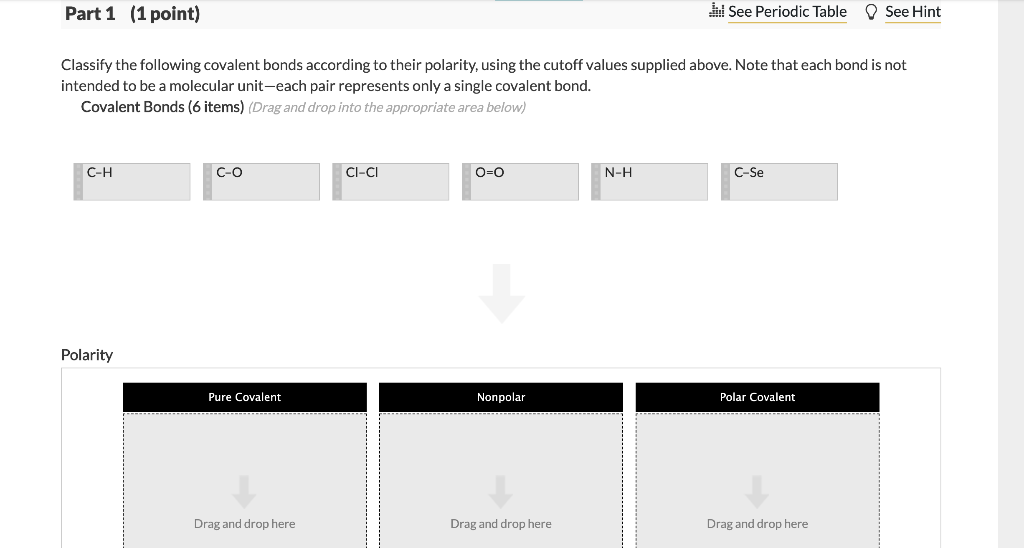1024x548 pixels.
Task: Click the drag grip on Cl–Cl tile
Action: (x=337, y=182)
